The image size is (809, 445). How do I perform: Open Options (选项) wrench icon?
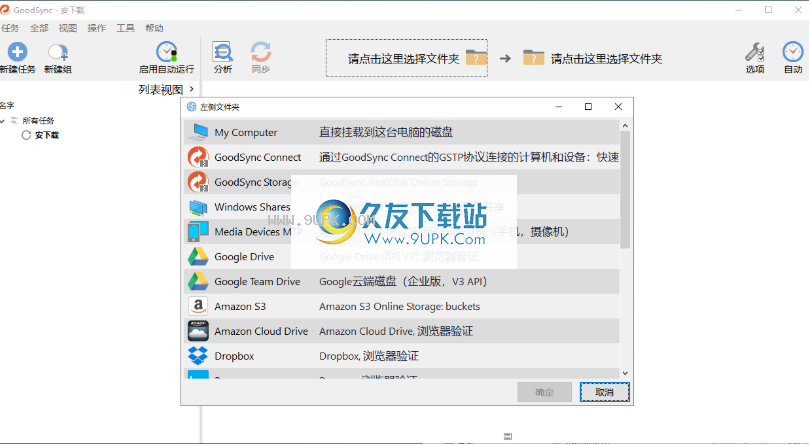tap(754, 52)
